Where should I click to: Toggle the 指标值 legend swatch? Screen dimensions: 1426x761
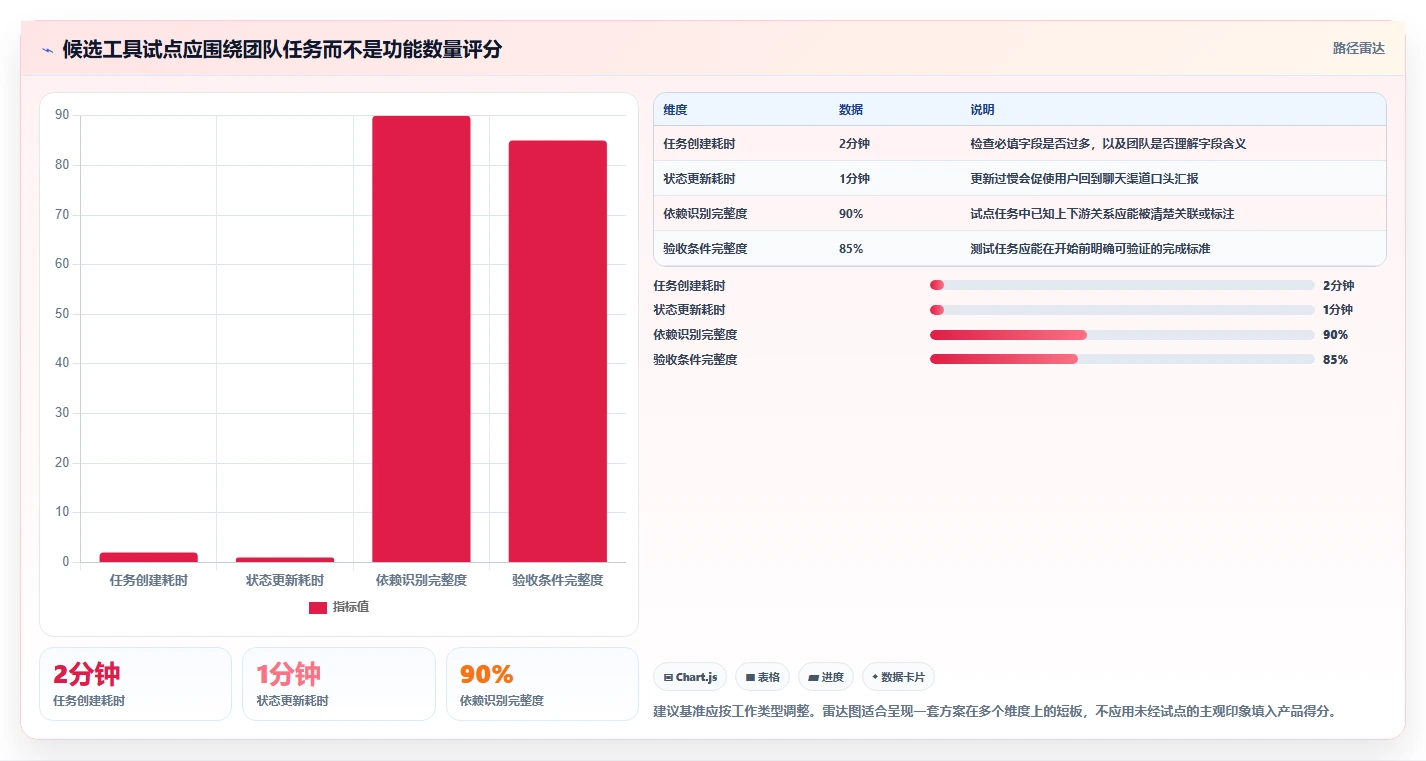click(317, 607)
